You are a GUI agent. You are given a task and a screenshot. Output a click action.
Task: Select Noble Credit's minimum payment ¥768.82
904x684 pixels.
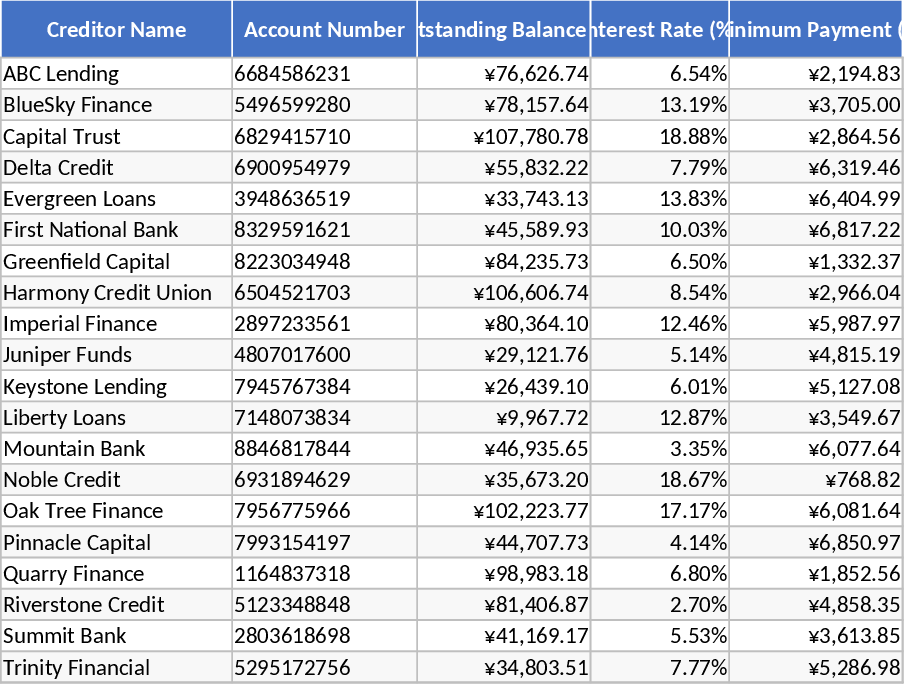[864, 479]
